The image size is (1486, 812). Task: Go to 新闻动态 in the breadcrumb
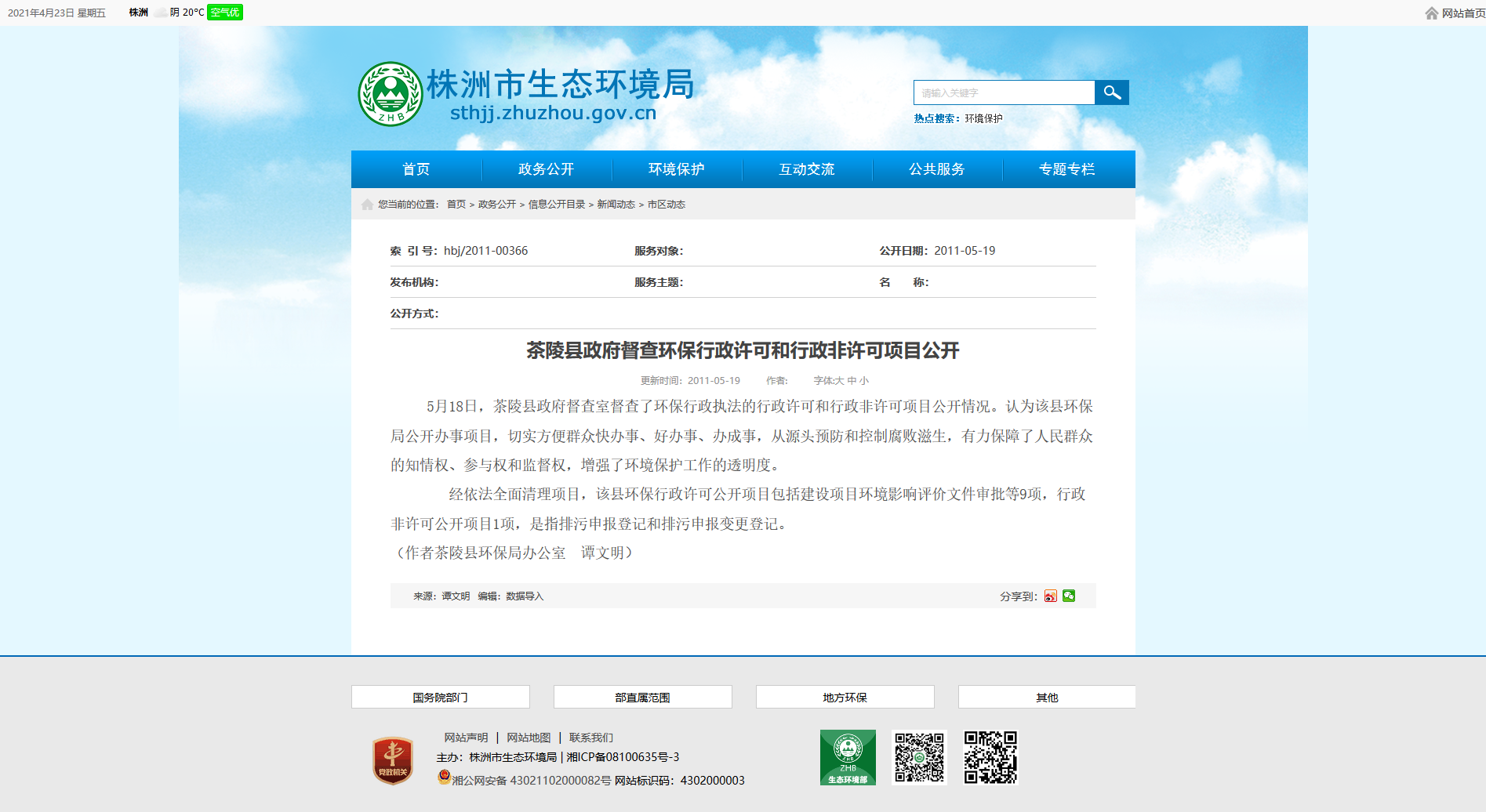pyautogui.click(x=616, y=205)
